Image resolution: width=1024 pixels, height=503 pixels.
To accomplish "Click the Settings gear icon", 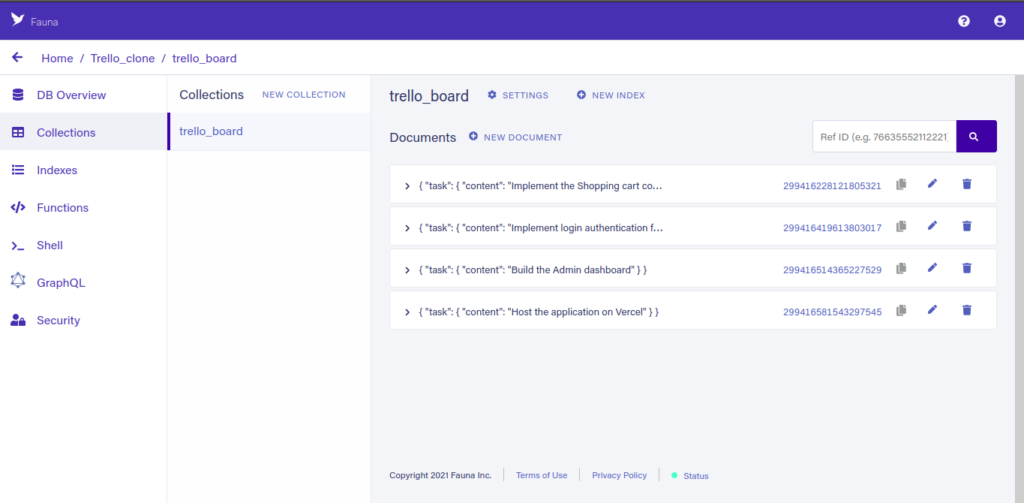I will click(492, 95).
